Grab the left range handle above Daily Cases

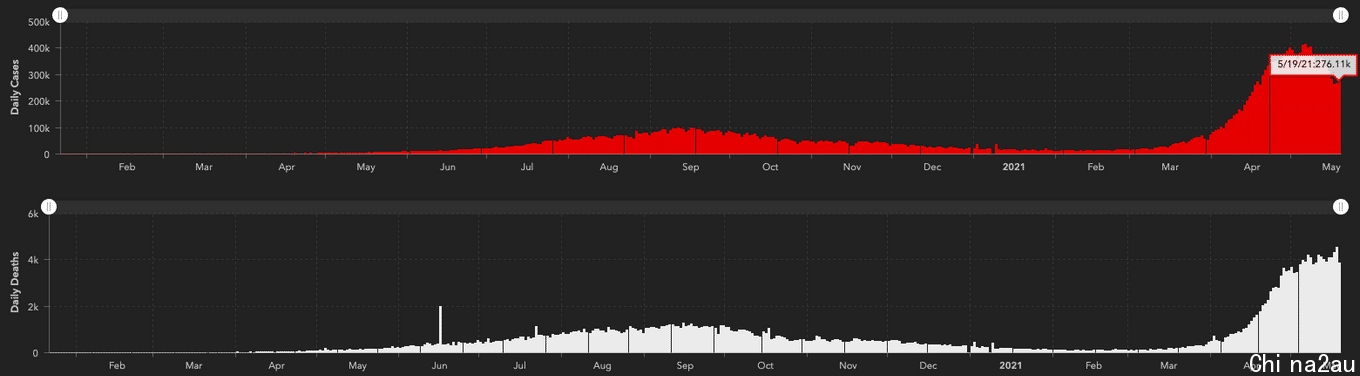(60, 15)
